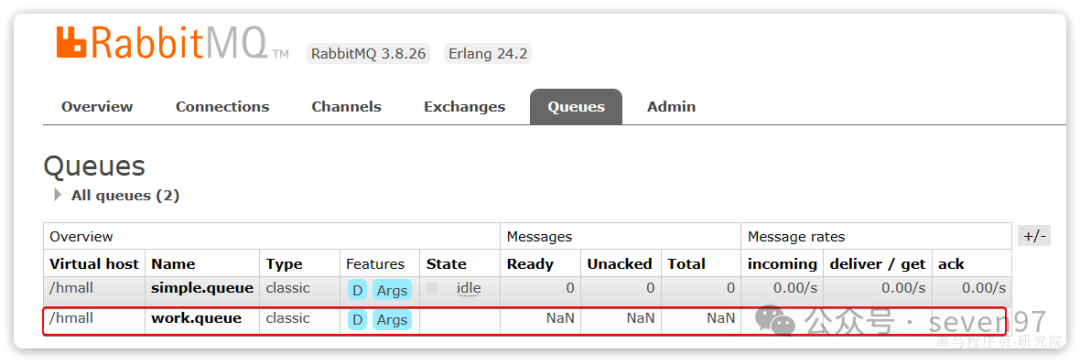
Task: Click the Features column header
Action: coord(375,264)
